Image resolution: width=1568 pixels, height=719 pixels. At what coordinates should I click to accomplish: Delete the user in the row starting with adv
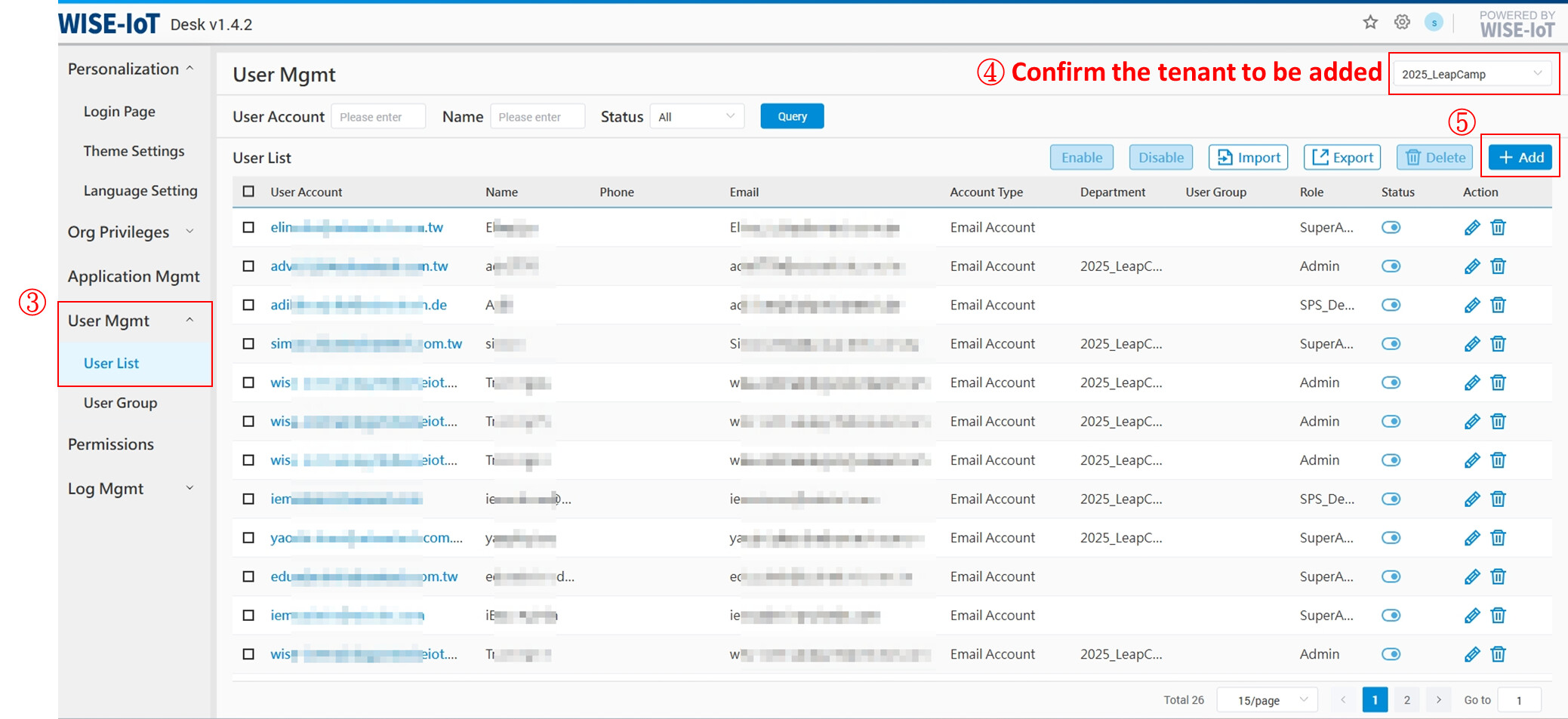click(1499, 266)
